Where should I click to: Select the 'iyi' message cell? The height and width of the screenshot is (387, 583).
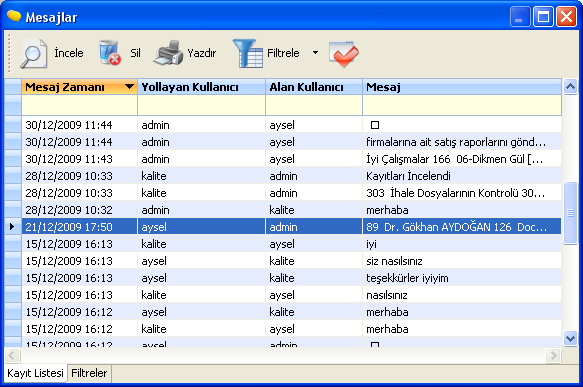click(x=462, y=244)
